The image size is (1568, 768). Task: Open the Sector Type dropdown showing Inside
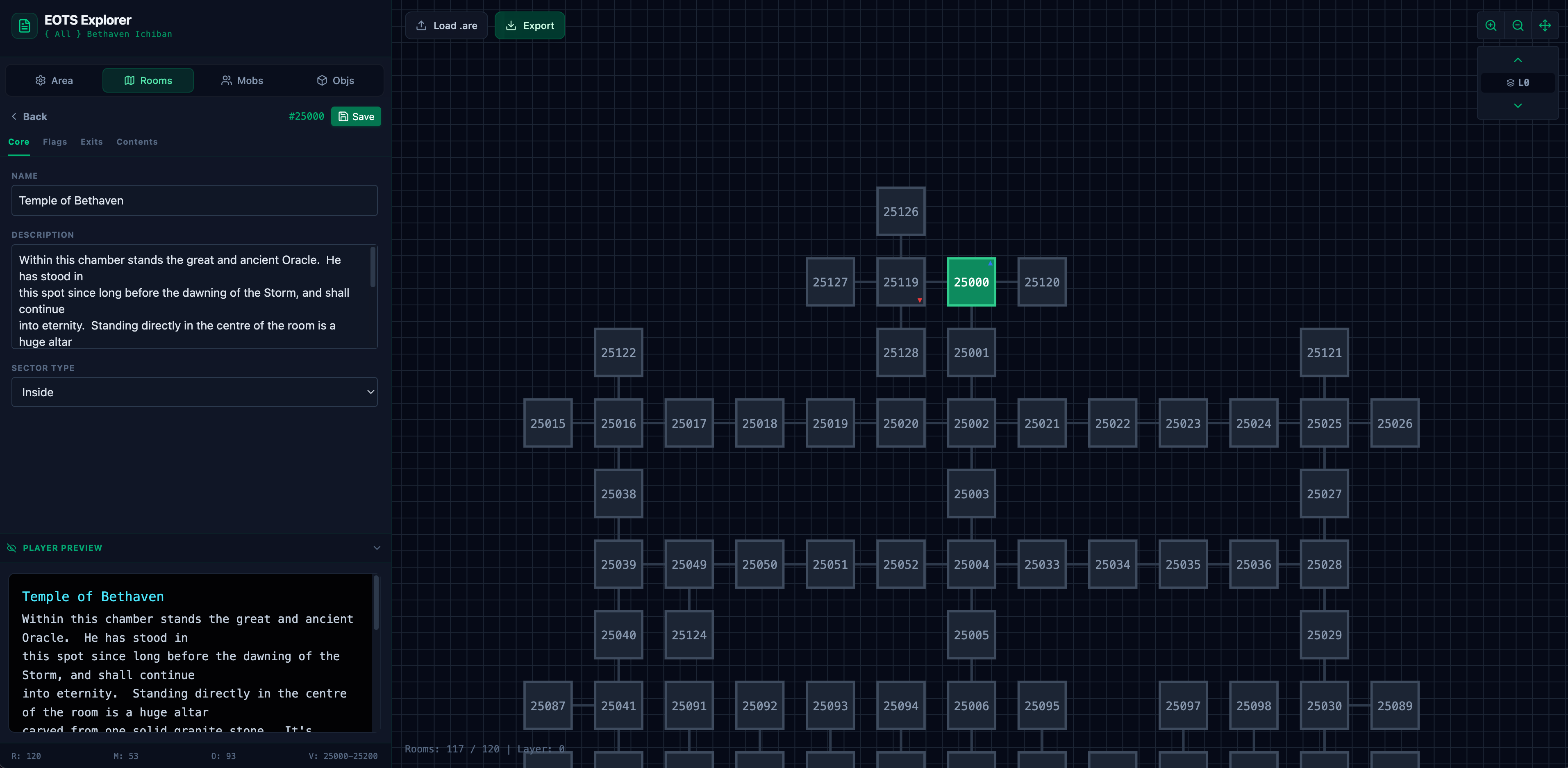[x=194, y=392]
